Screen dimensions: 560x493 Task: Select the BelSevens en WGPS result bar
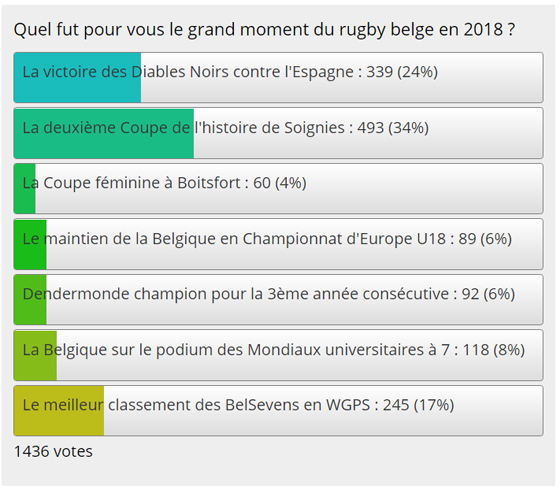279,411
